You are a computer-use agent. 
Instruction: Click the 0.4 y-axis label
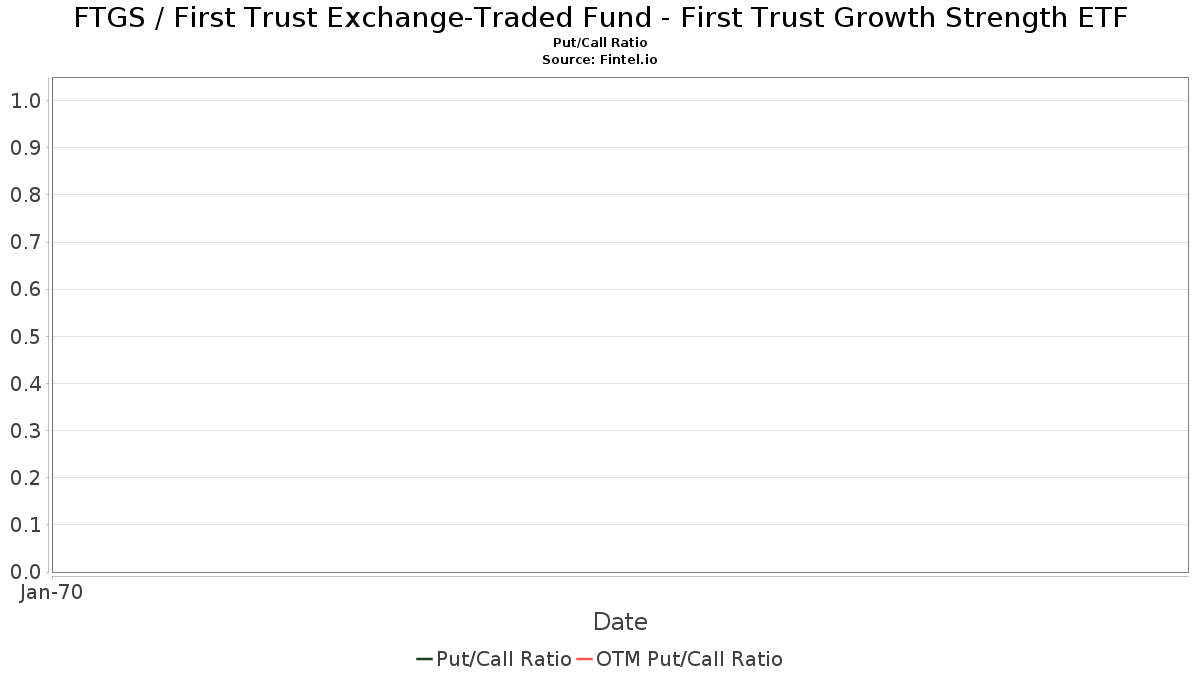[25, 384]
